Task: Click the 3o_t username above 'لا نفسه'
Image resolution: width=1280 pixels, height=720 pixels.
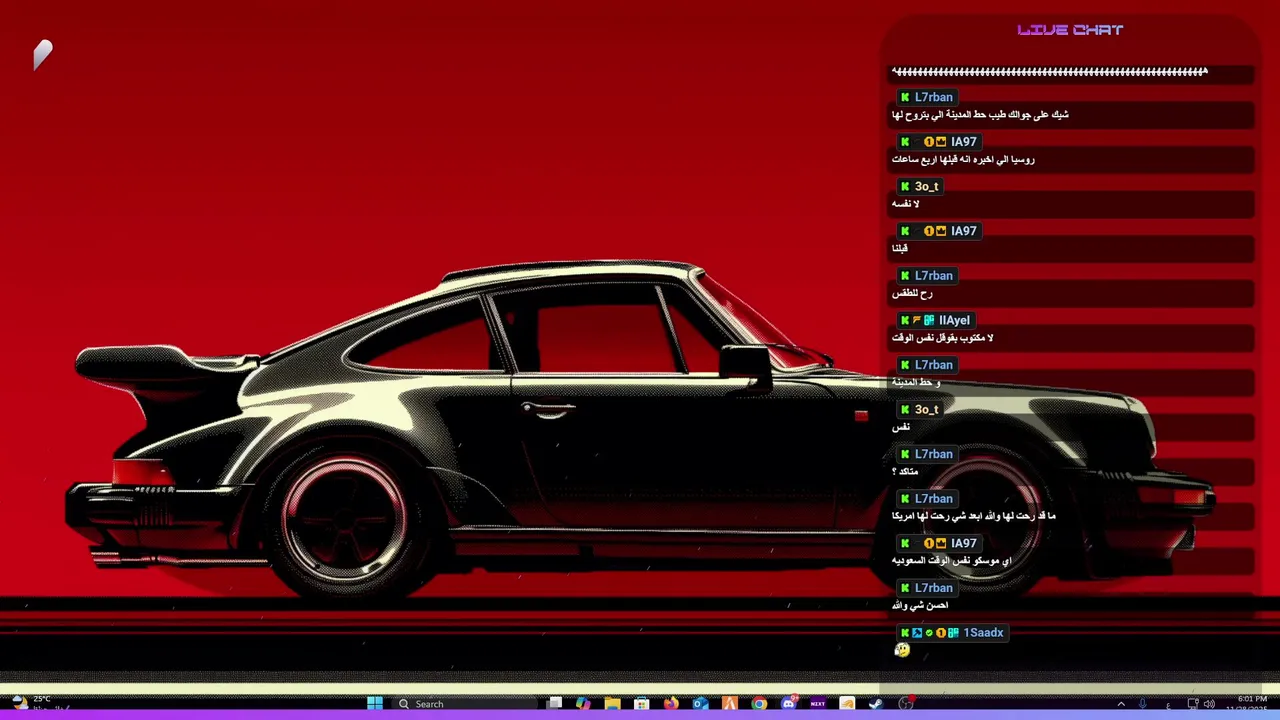Action: (x=926, y=187)
